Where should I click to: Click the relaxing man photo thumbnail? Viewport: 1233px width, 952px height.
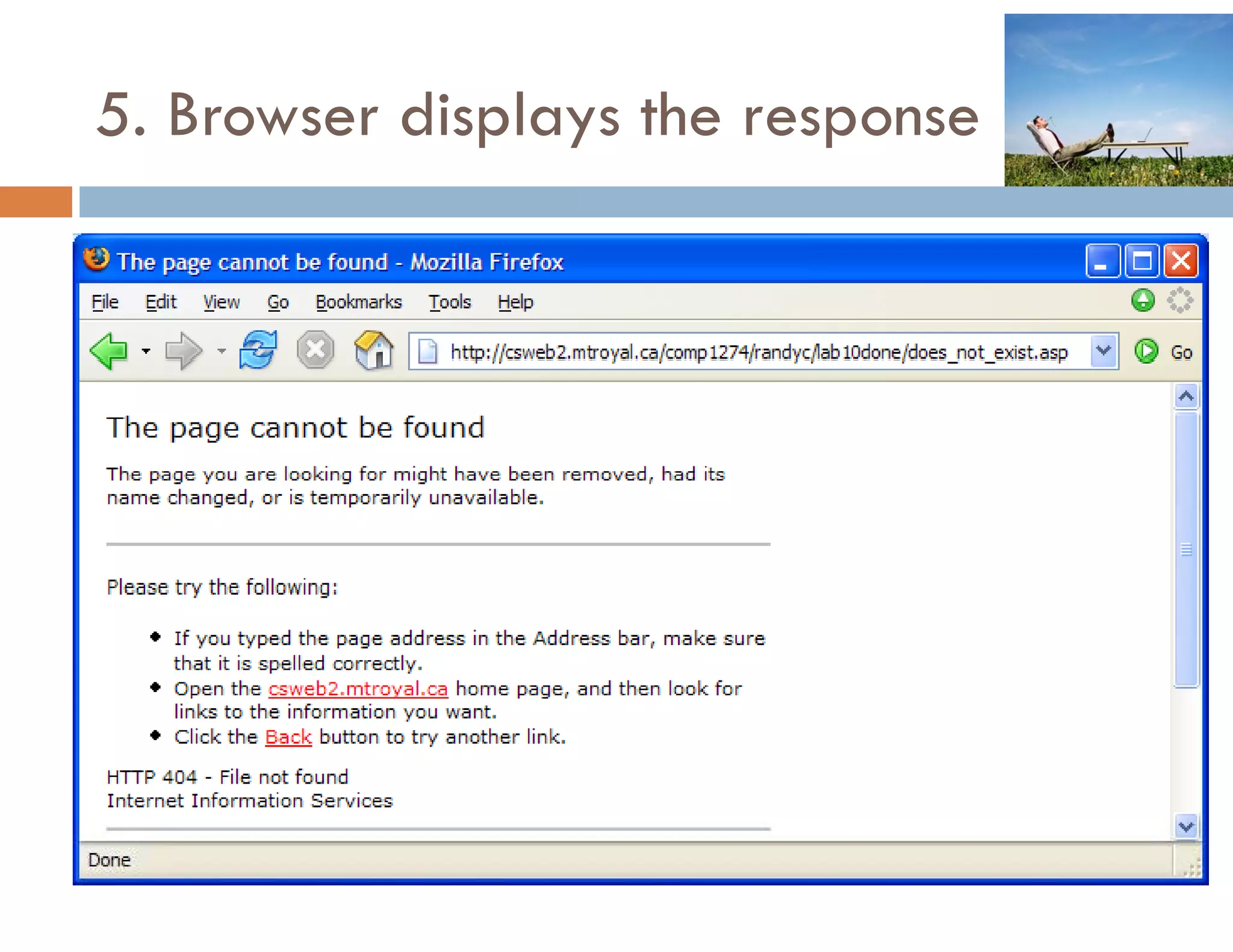tap(1119, 100)
